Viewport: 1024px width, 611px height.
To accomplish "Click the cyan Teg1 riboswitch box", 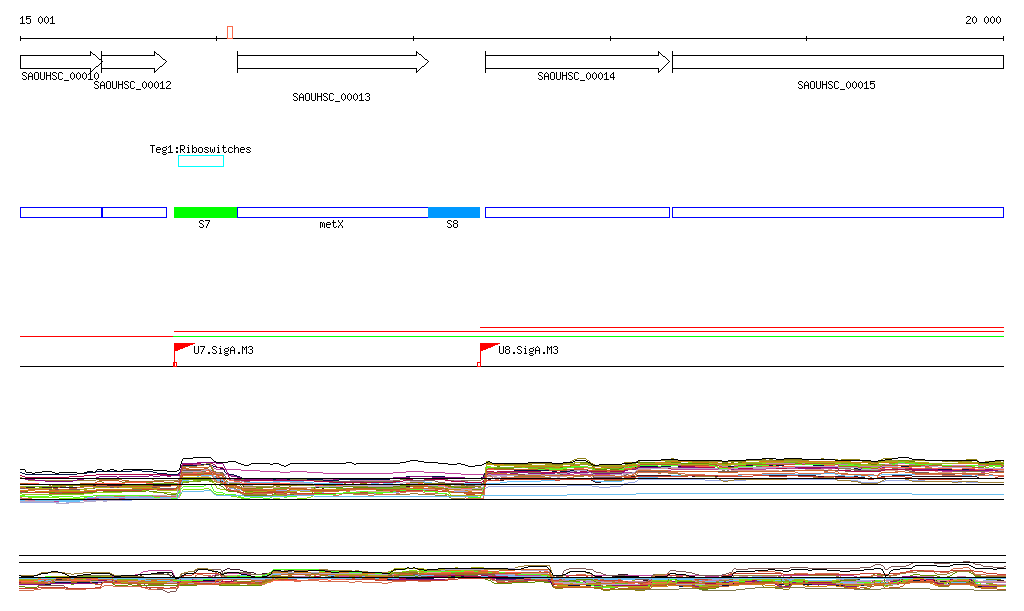I will coord(200,161).
